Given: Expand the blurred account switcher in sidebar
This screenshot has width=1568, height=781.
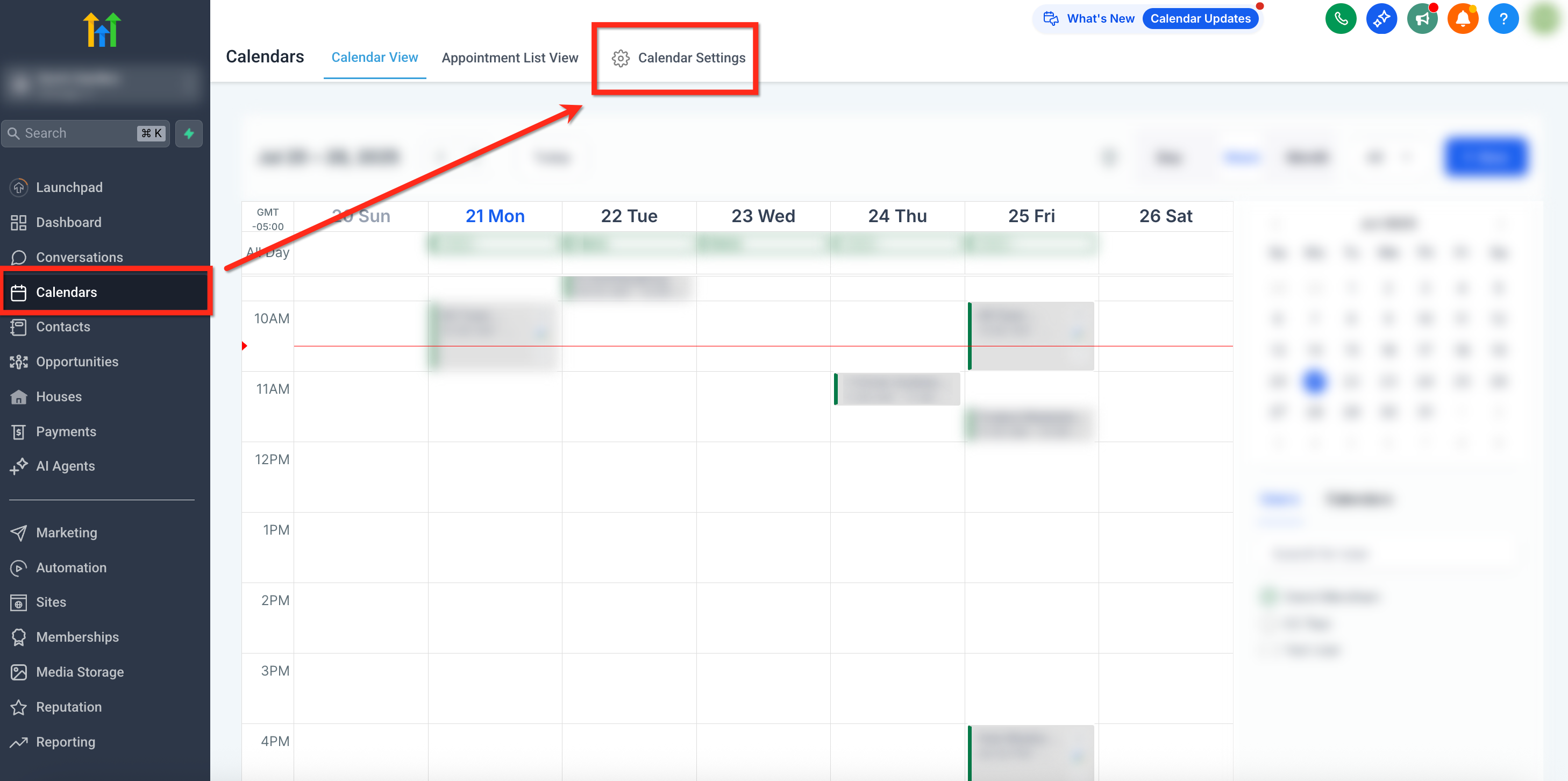Looking at the screenshot, I should point(101,82).
